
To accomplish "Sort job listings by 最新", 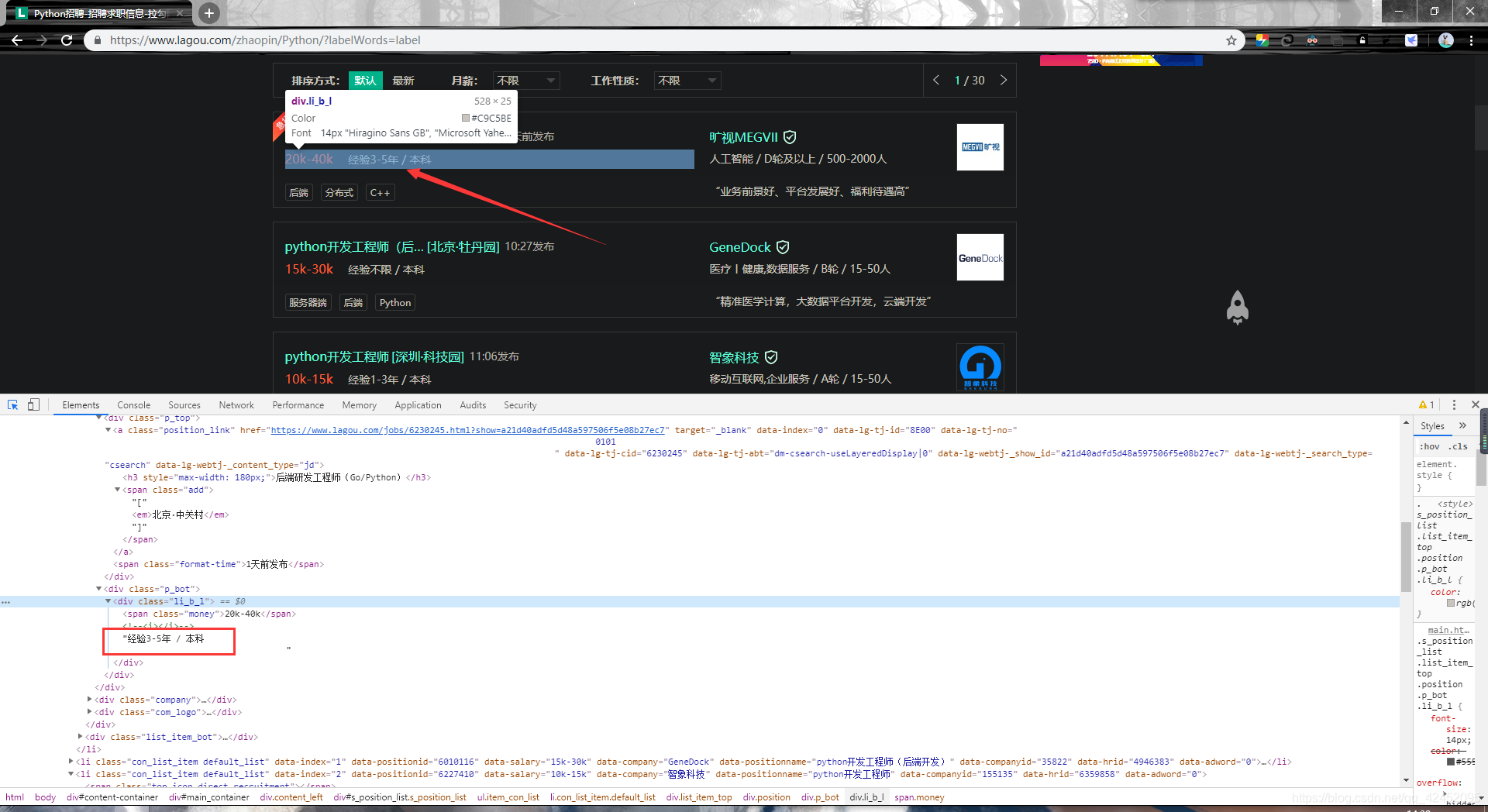I will tap(403, 81).
